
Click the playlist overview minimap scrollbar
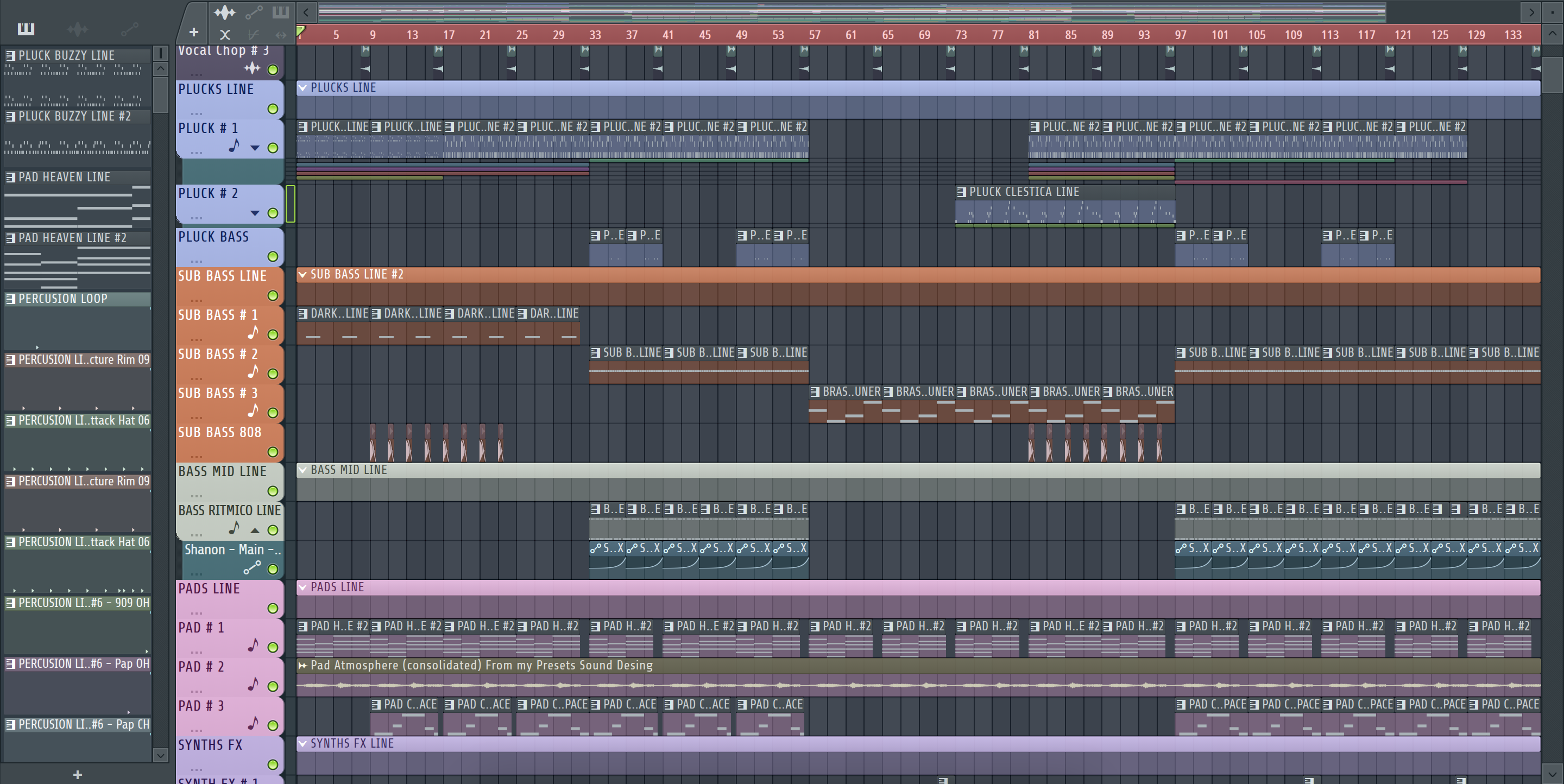point(853,11)
